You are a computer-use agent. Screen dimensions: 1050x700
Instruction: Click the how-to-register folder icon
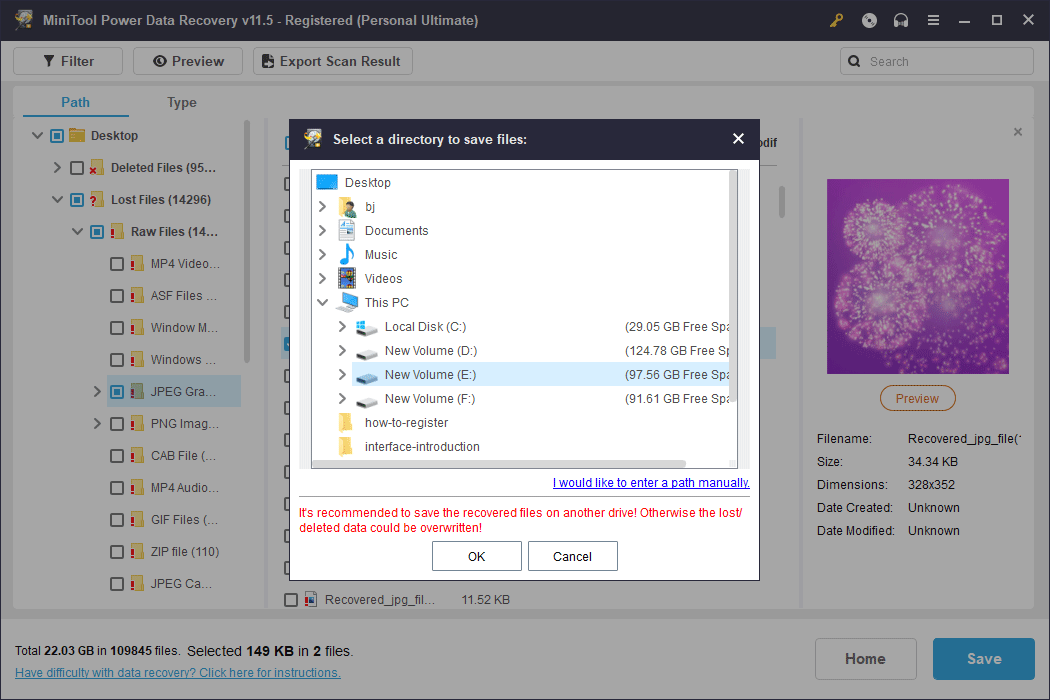tap(346, 423)
